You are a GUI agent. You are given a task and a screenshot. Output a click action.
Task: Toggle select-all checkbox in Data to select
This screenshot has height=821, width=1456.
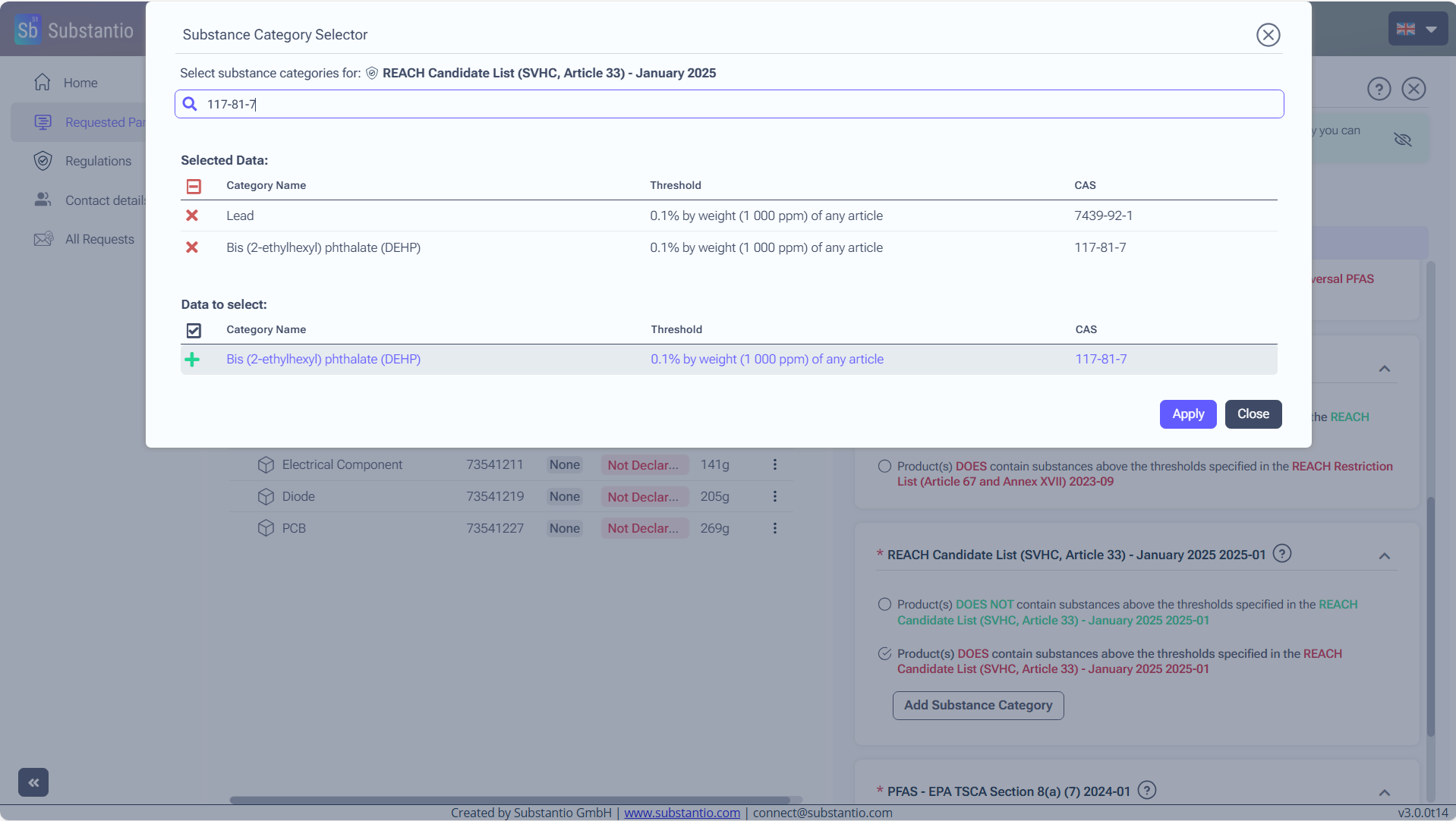194,330
